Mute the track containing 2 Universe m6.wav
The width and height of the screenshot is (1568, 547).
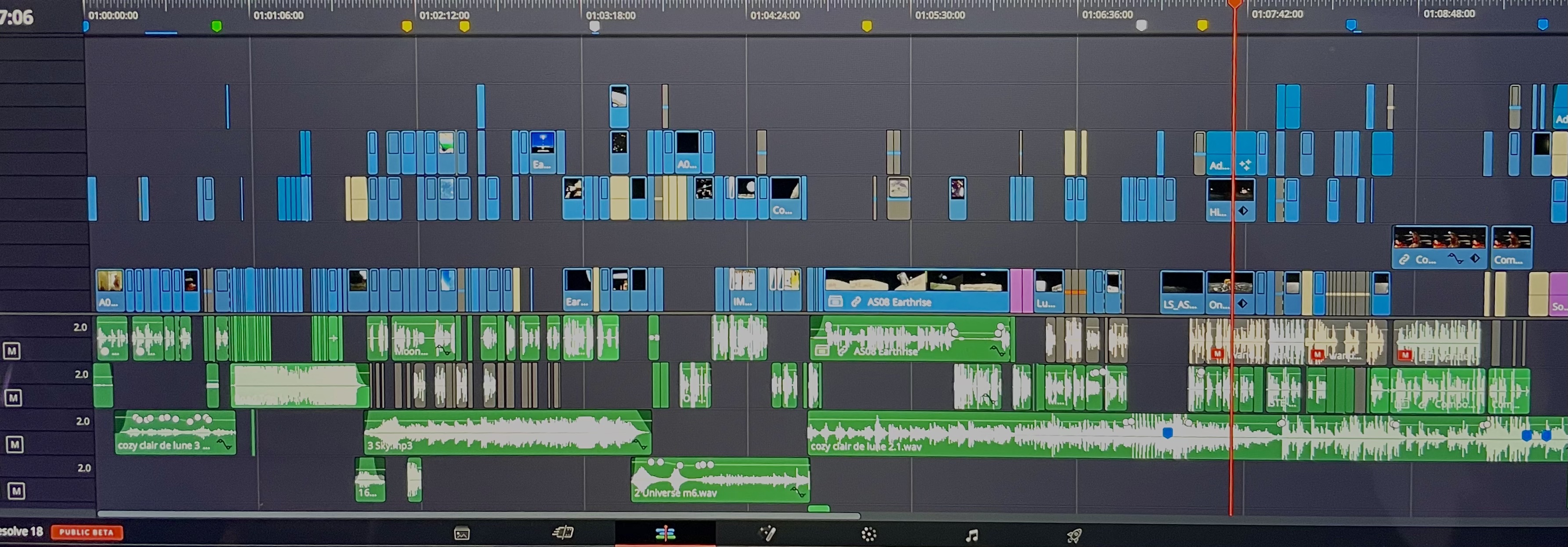click(x=16, y=491)
